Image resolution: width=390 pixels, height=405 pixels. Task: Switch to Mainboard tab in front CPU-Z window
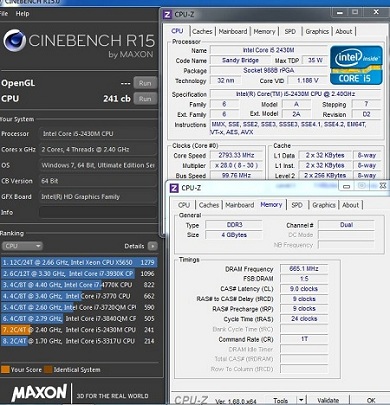pos(240,205)
